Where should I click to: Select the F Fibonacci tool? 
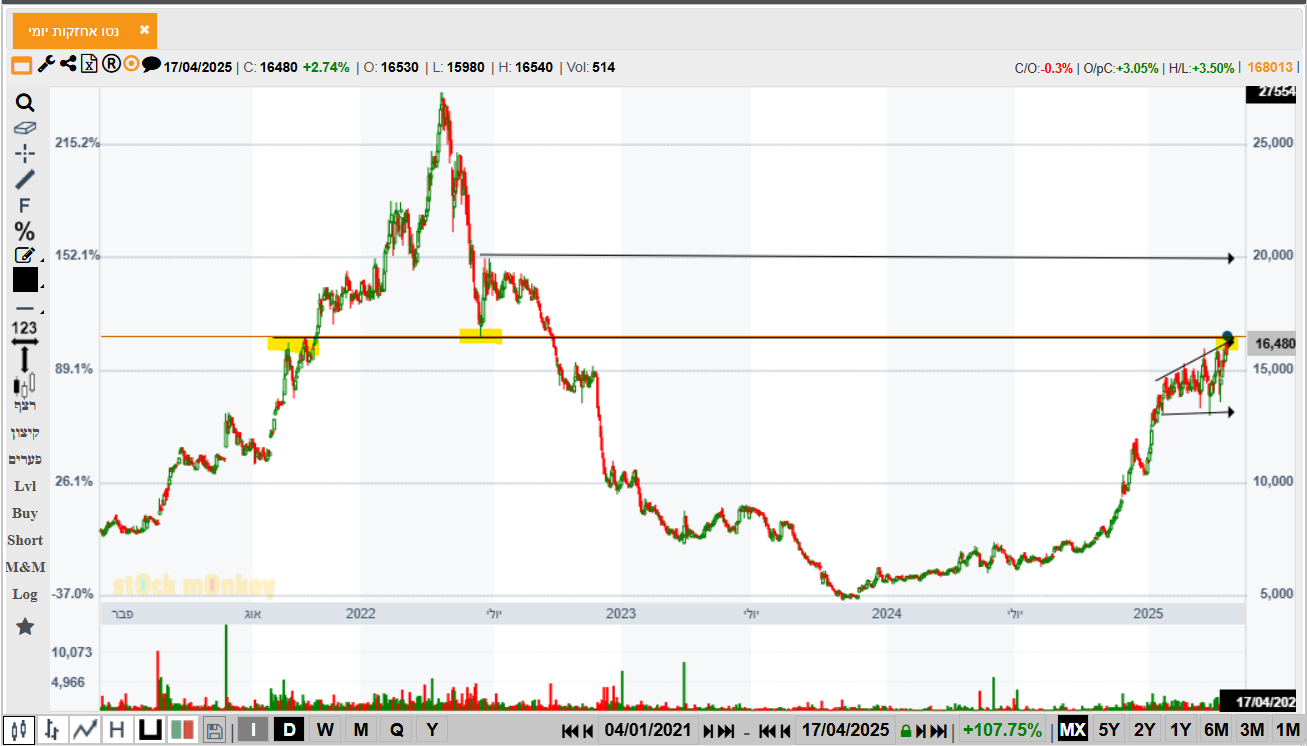(x=25, y=205)
